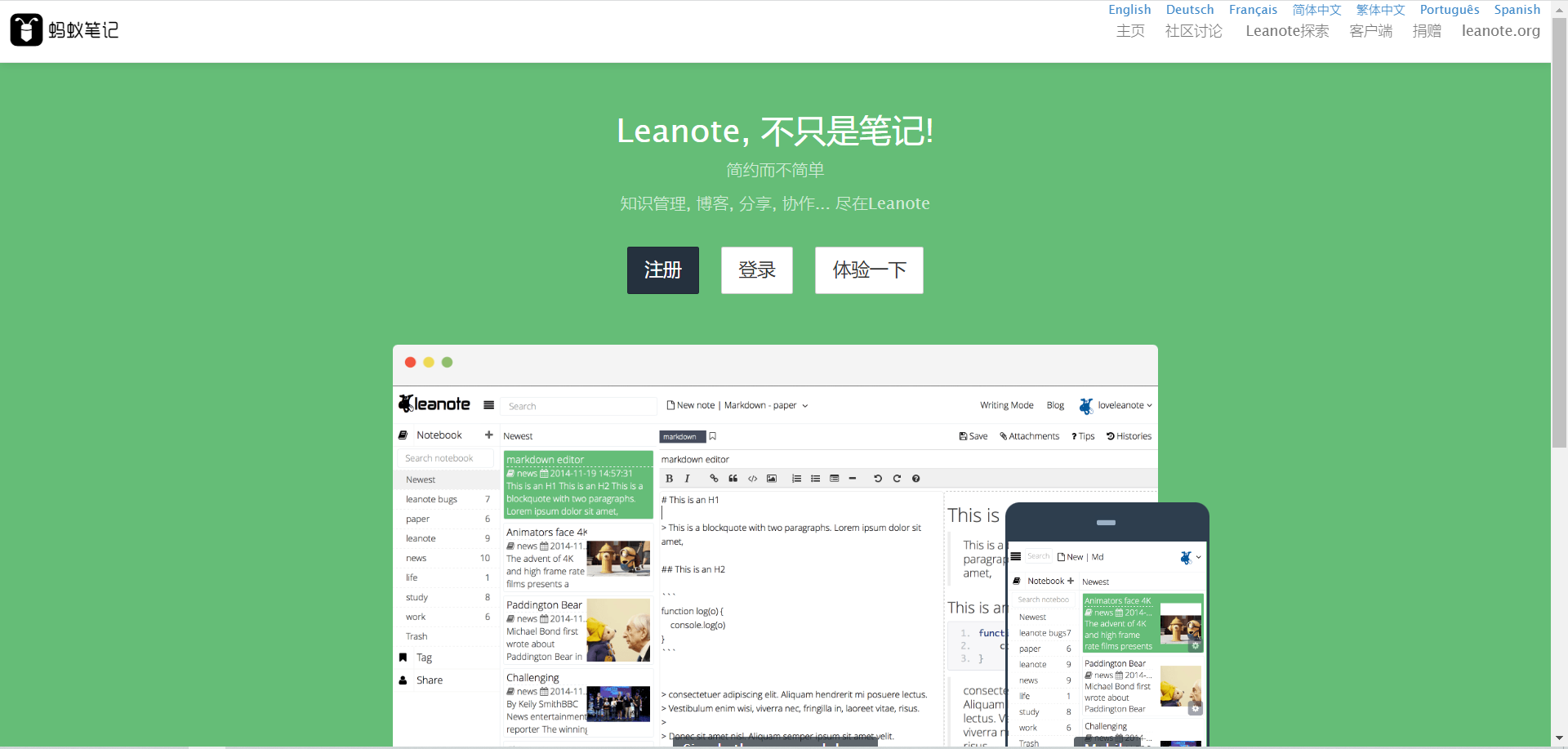Open Trash in the preview sidebar
This screenshot has height=749, width=1568.
pos(448,636)
